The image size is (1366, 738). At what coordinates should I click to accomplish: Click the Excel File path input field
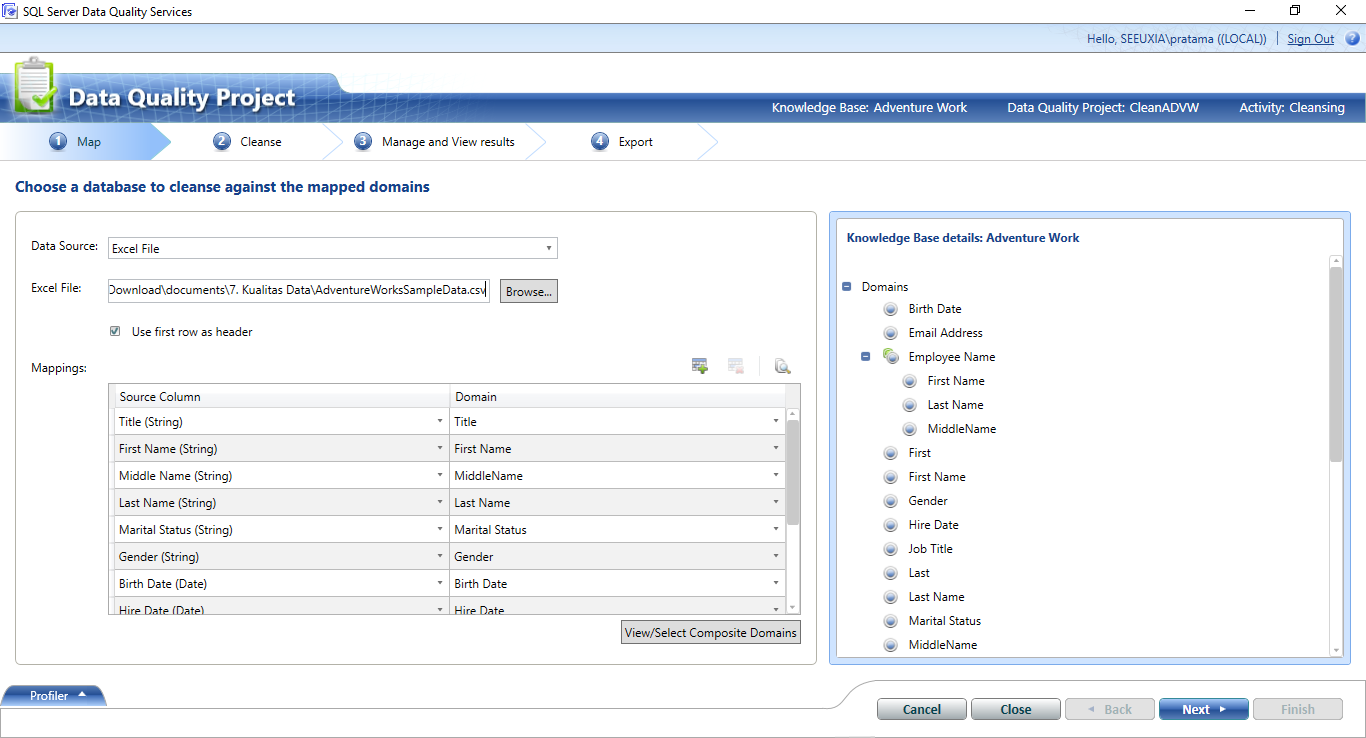(x=299, y=290)
